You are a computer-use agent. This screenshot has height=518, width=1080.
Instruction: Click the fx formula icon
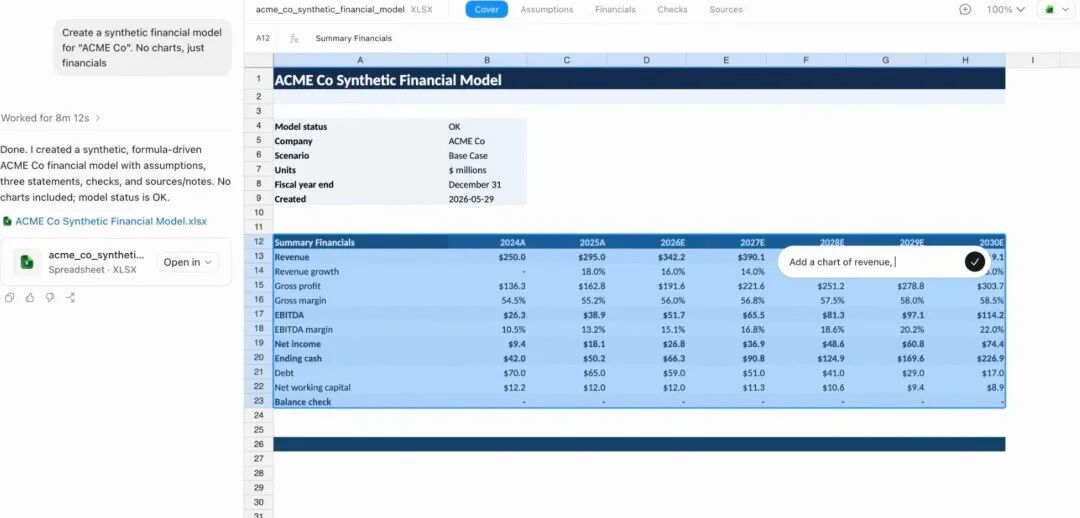(x=293, y=39)
